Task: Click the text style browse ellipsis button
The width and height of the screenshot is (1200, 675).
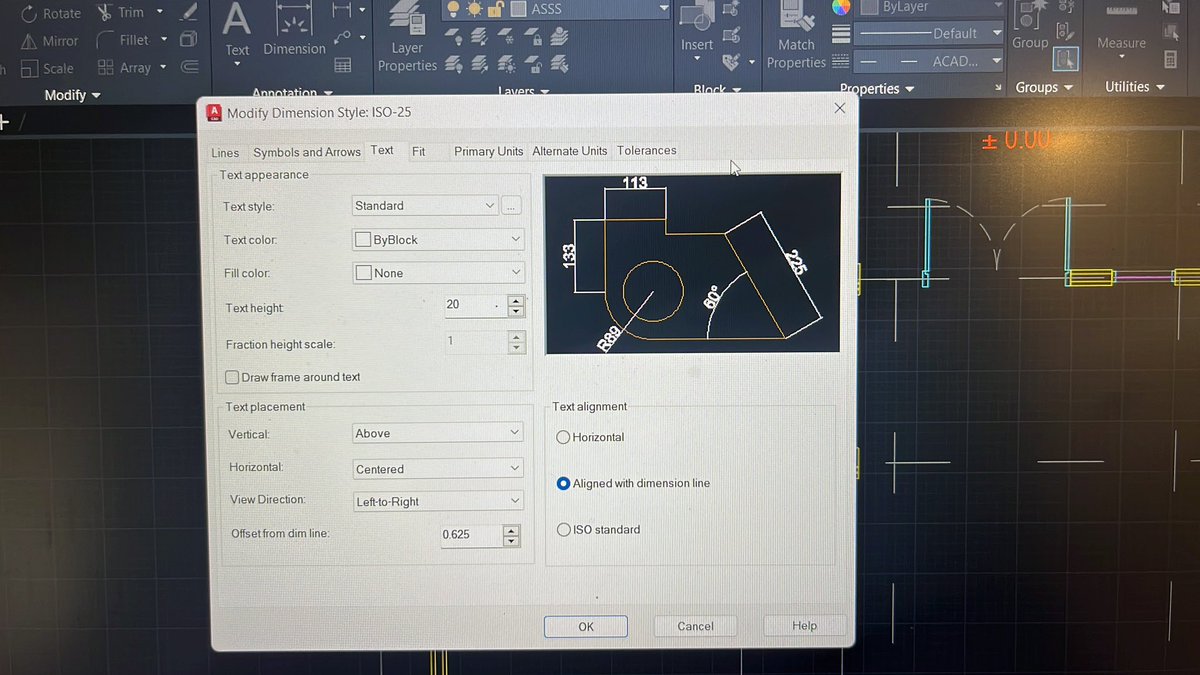Action: 511,206
